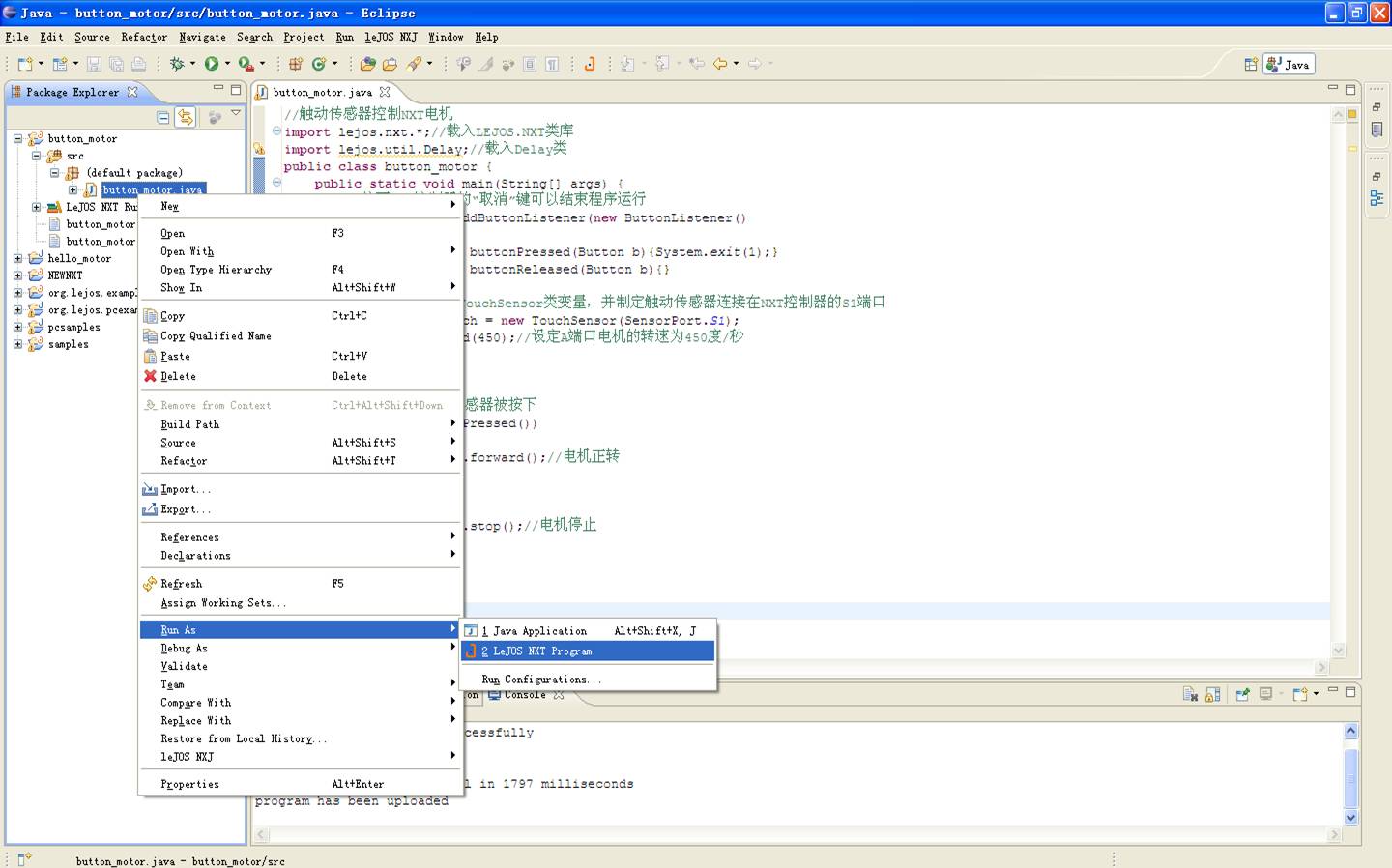This screenshot has height=868, width=1392.
Task: Select the samples project in Package Explorer
Action: (x=68, y=344)
